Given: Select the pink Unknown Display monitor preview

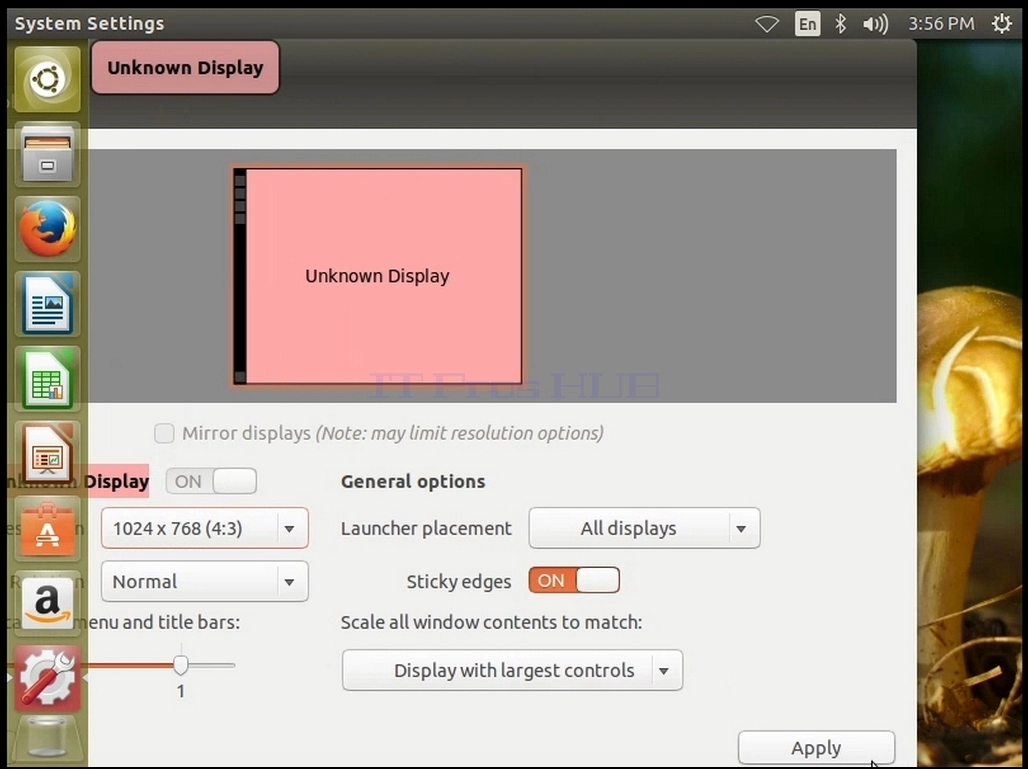Looking at the screenshot, I should pos(378,276).
